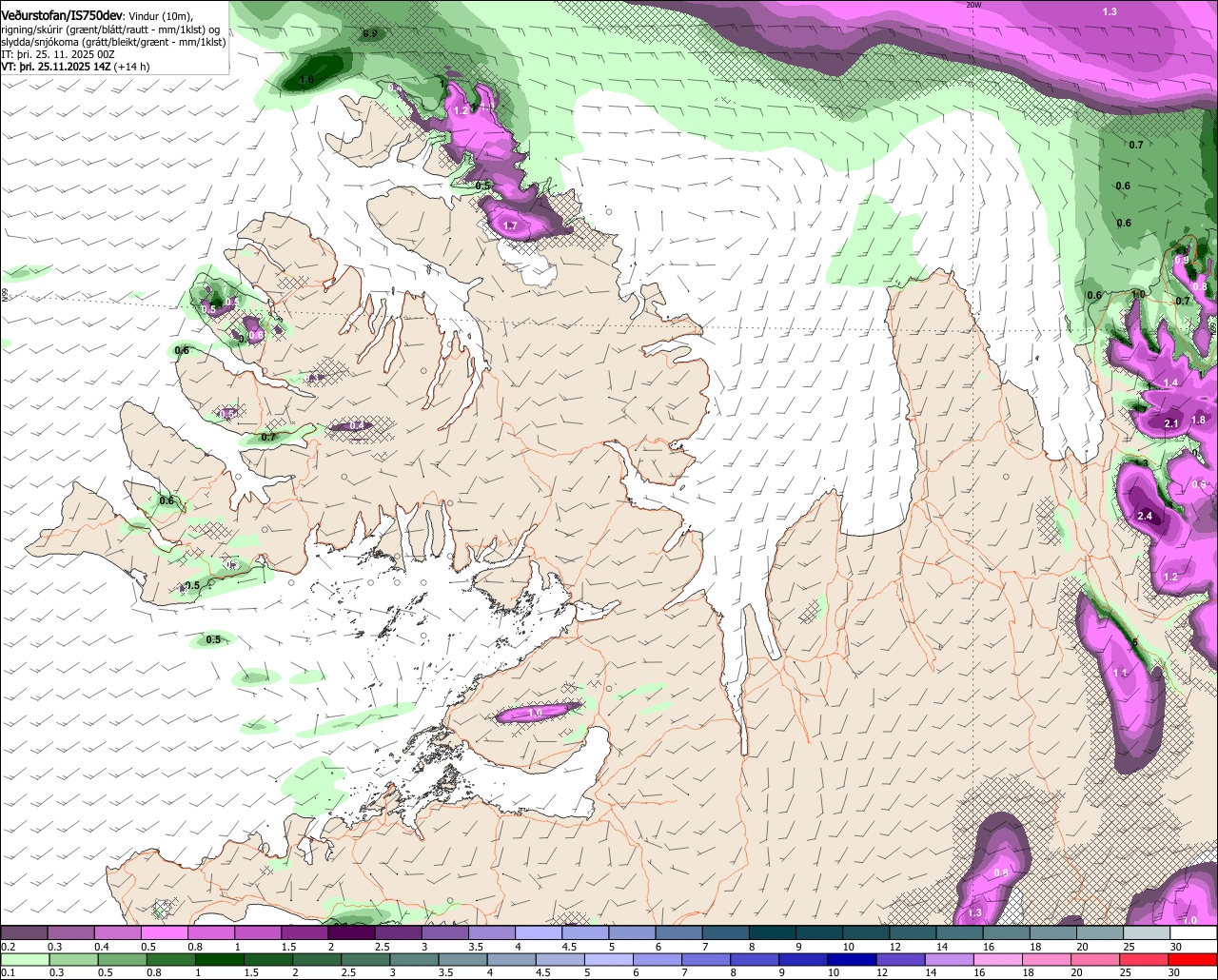Image resolution: width=1218 pixels, height=980 pixels.
Task: Click the '0.1' label in the legend
Action: (x=8, y=973)
